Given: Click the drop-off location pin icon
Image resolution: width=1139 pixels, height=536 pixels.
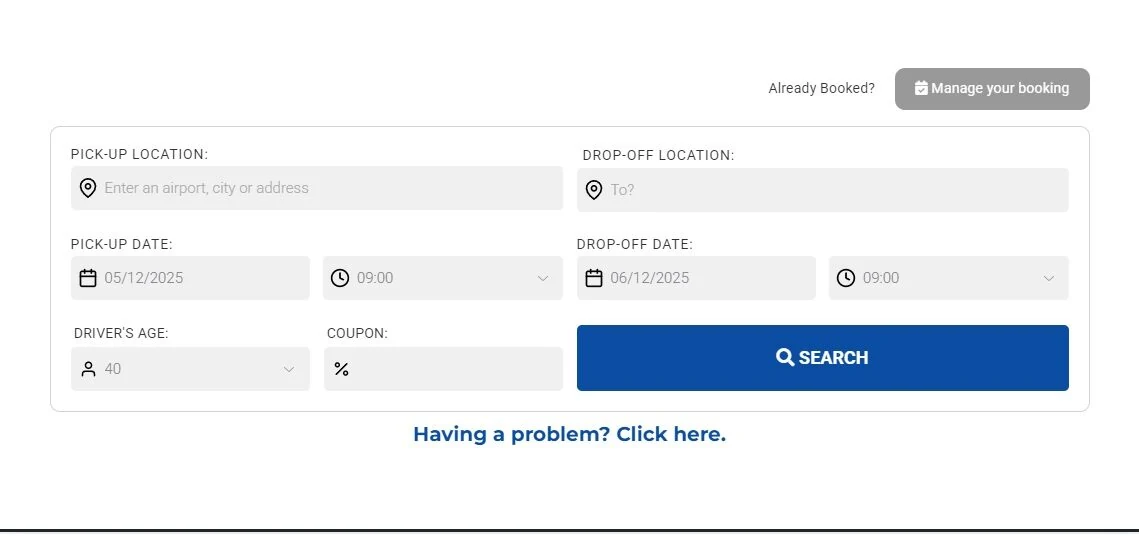Looking at the screenshot, I should tap(594, 190).
